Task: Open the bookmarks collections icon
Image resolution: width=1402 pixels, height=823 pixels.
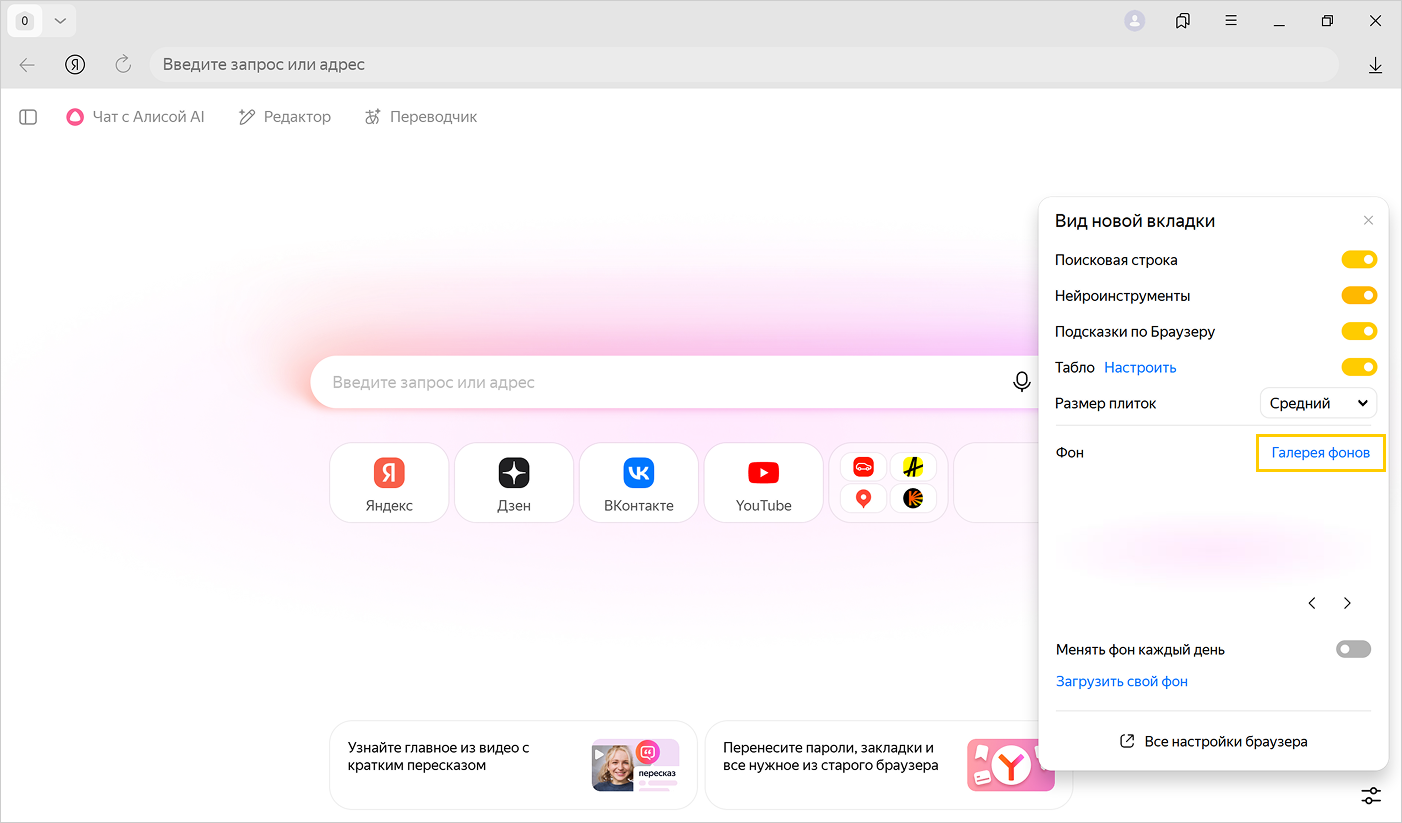Action: (x=1183, y=21)
